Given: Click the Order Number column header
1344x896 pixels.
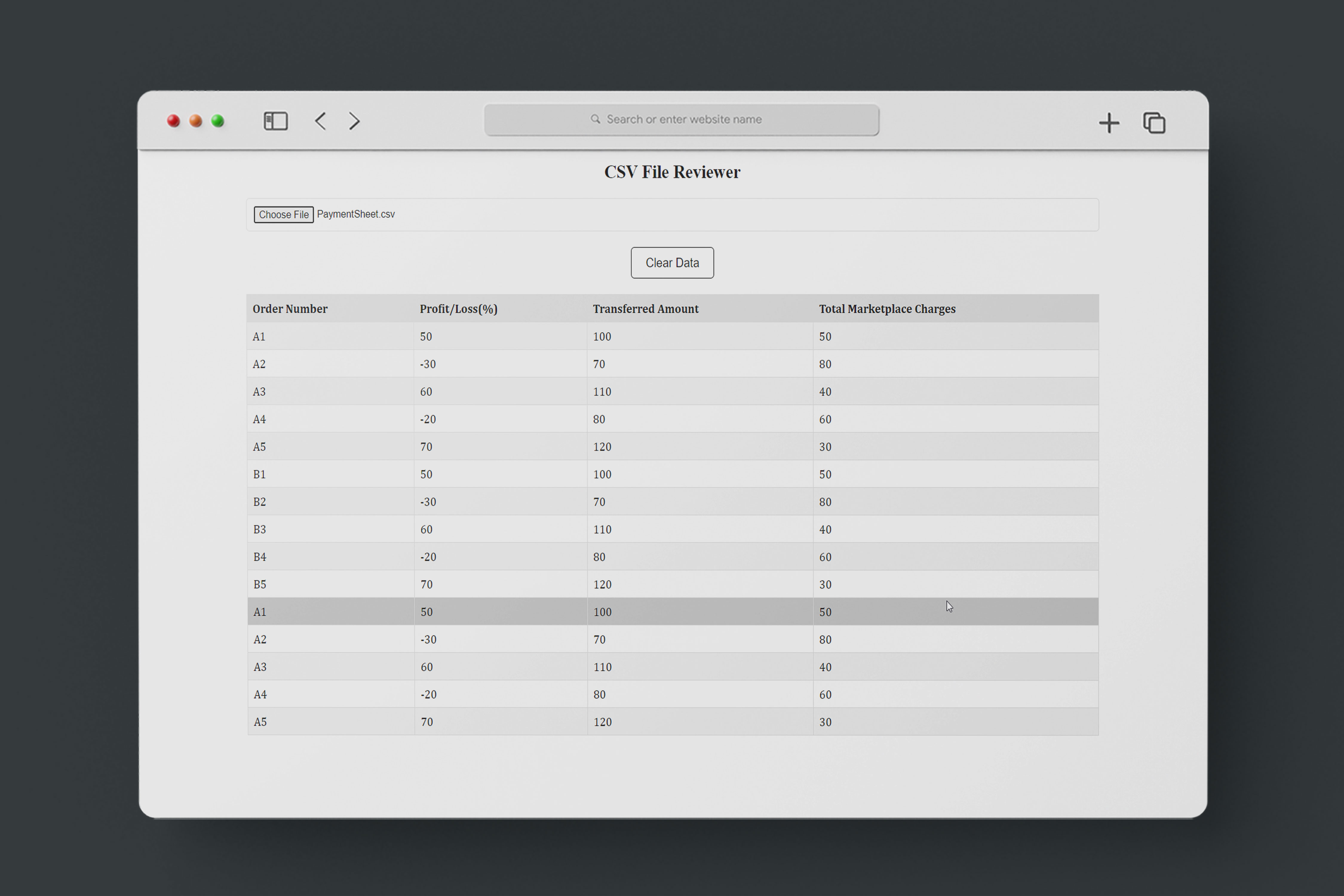Looking at the screenshot, I should click(x=290, y=309).
